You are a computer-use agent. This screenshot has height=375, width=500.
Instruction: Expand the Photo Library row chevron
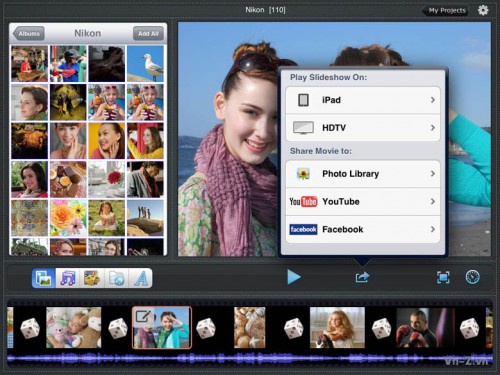433,174
